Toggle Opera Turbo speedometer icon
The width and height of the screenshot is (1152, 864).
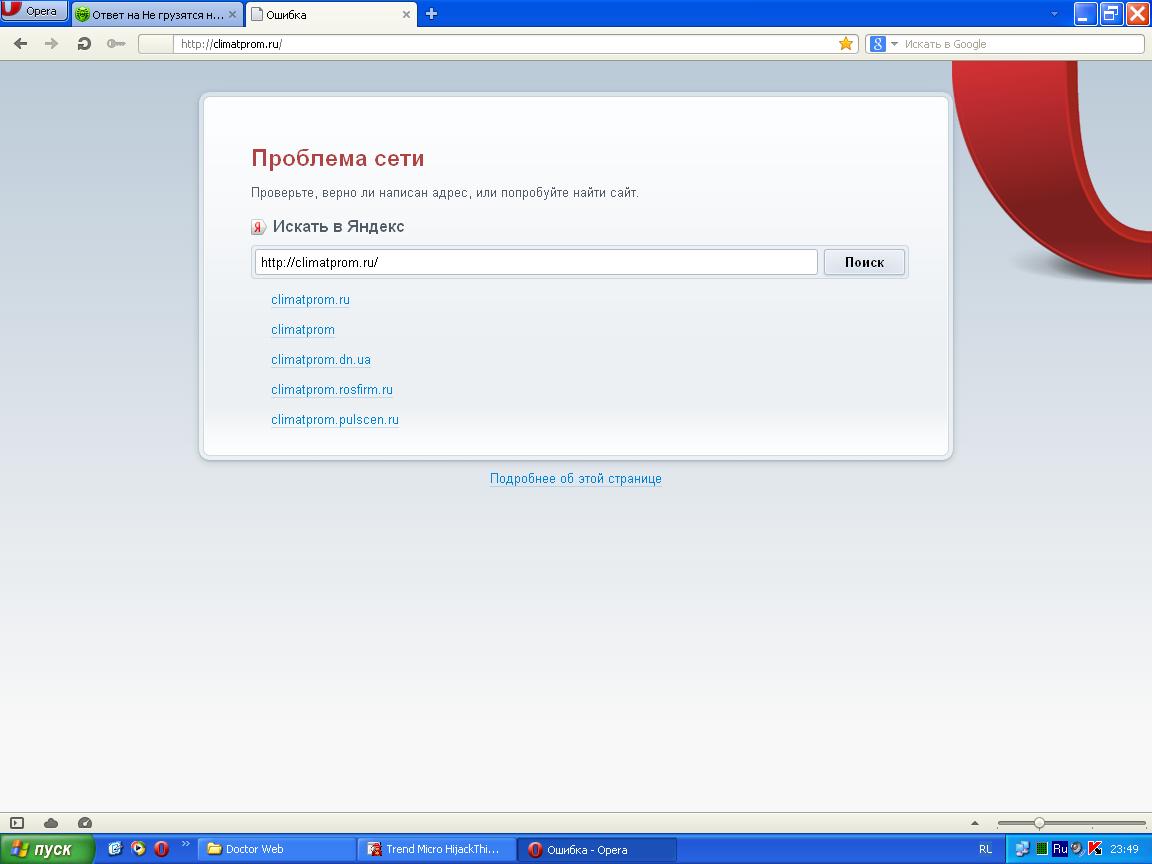pos(84,823)
